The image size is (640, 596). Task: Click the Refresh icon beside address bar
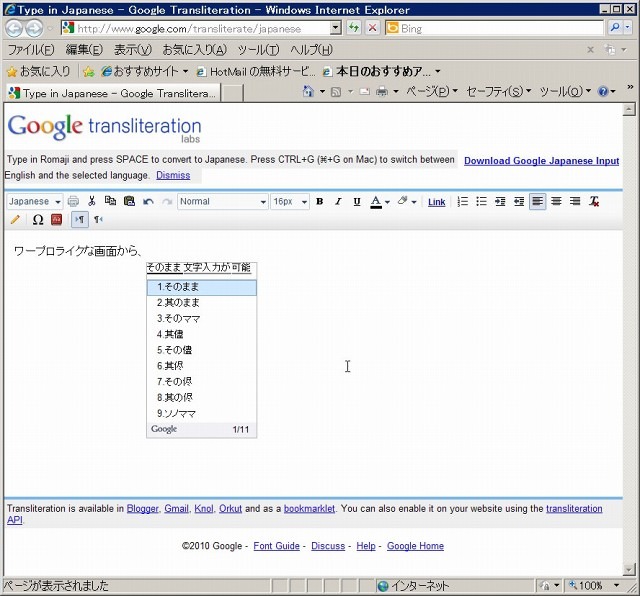353,28
